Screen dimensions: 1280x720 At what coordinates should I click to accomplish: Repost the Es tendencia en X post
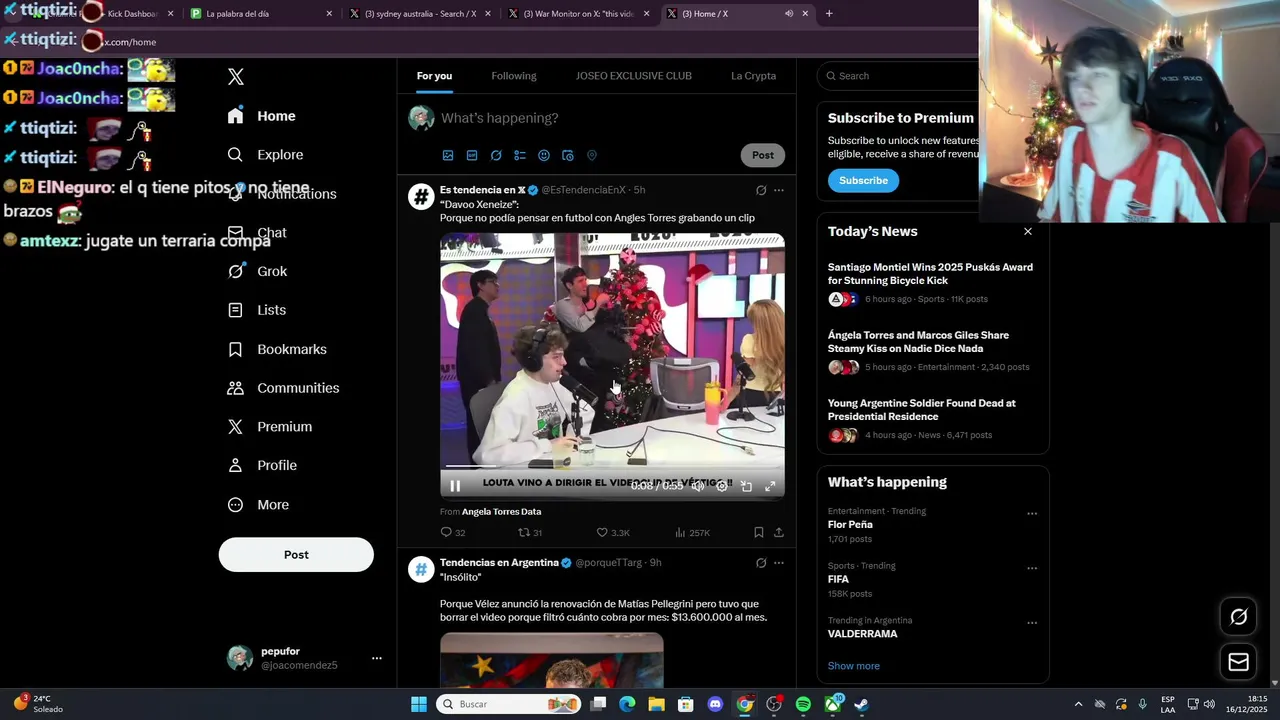pos(530,533)
